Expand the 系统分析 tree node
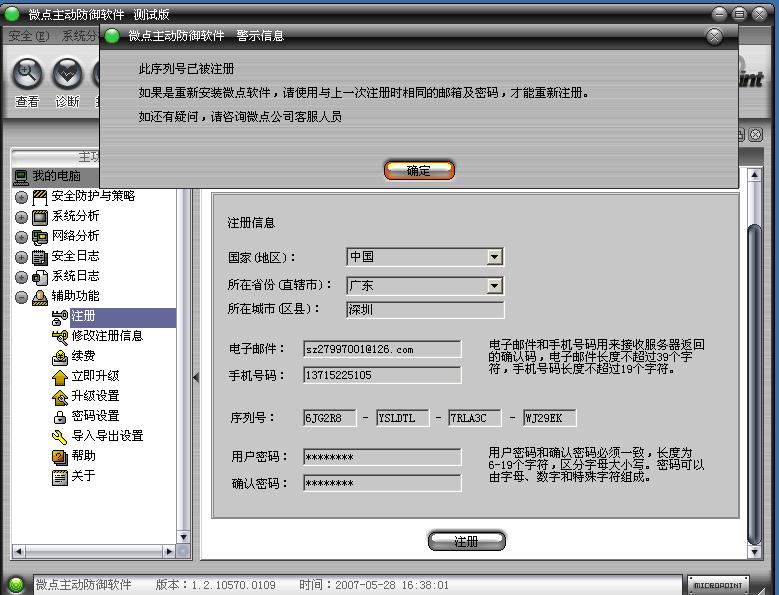 (x=21, y=217)
